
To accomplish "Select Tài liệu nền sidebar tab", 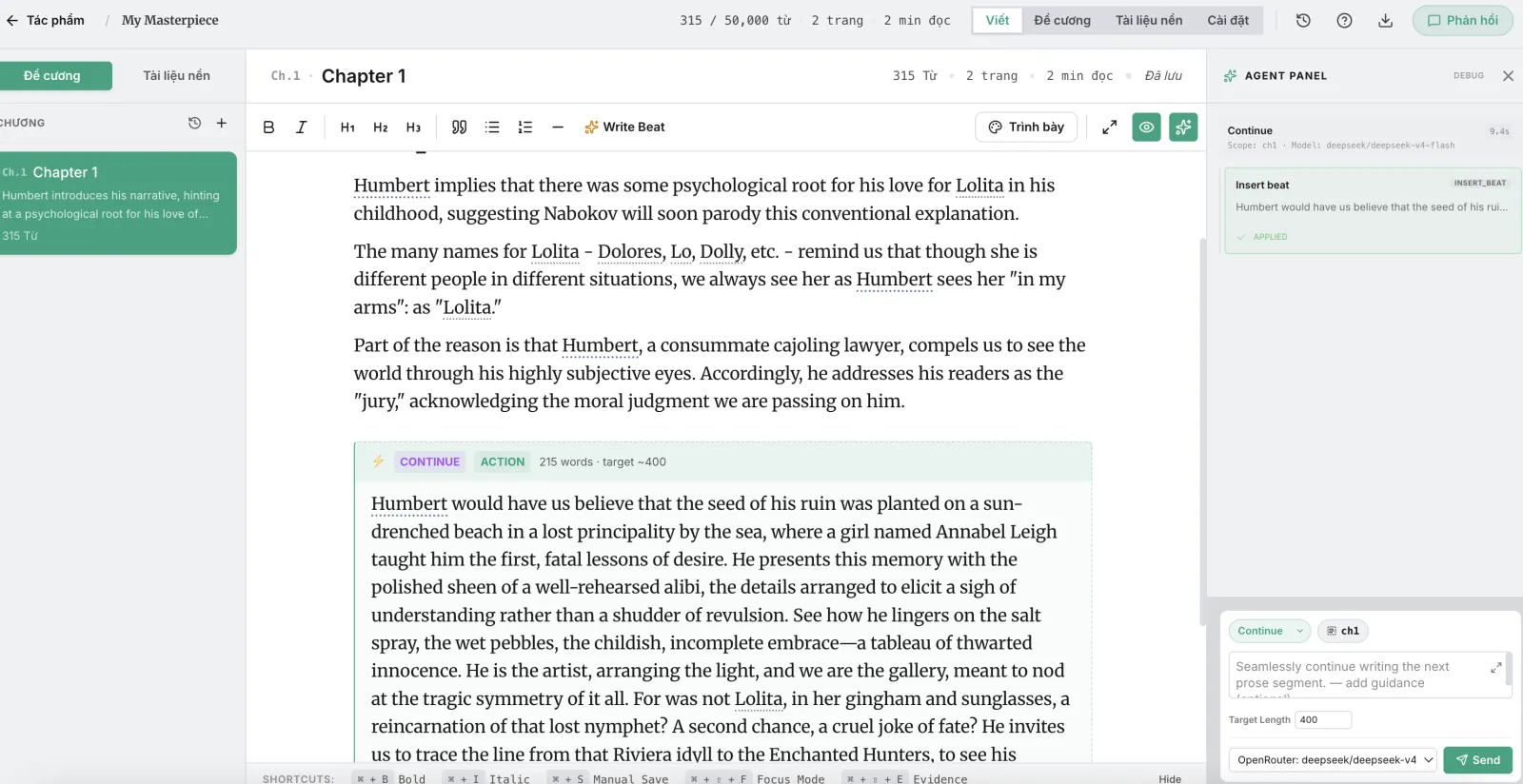I will click(x=177, y=76).
